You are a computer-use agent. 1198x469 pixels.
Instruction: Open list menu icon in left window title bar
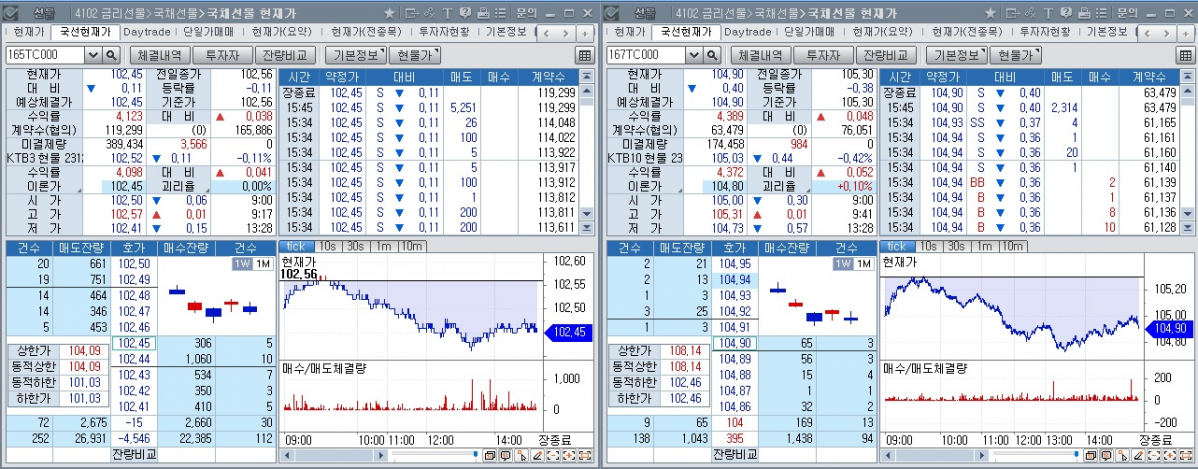coord(500,13)
